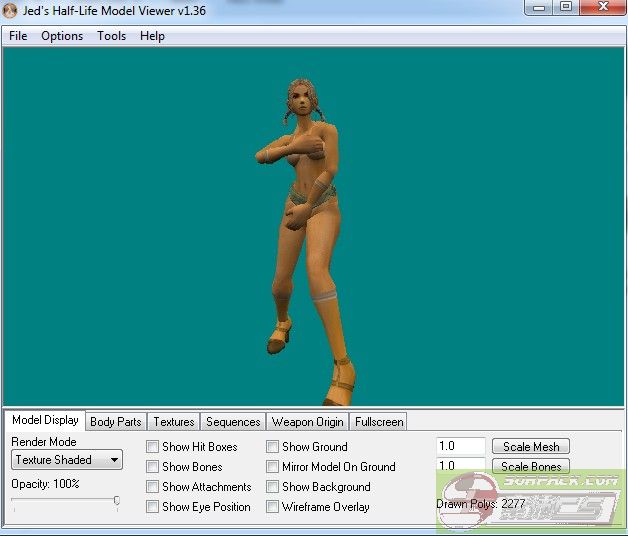The height and width of the screenshot is (536, 628).
Task: Switch to the Weapon Origin tab
Action: (x=308, y=422)
